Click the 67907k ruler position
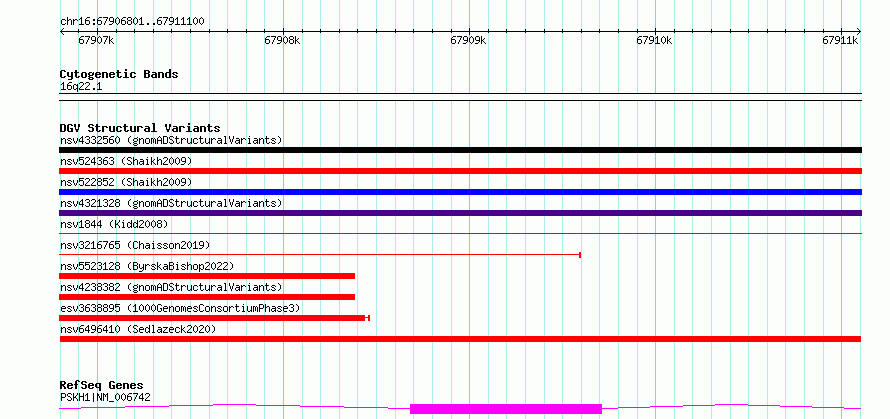The width and height of the screenshot is (890, 419). 97,40
